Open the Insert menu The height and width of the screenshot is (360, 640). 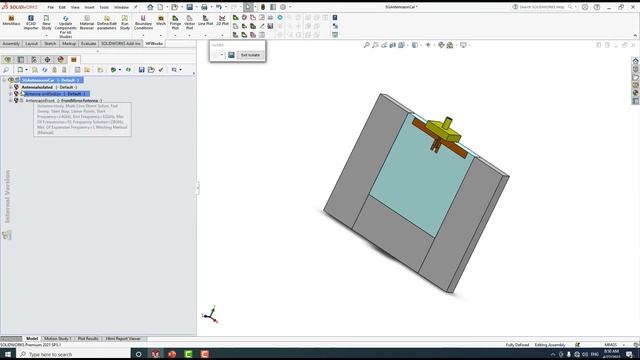coord(89,7)
